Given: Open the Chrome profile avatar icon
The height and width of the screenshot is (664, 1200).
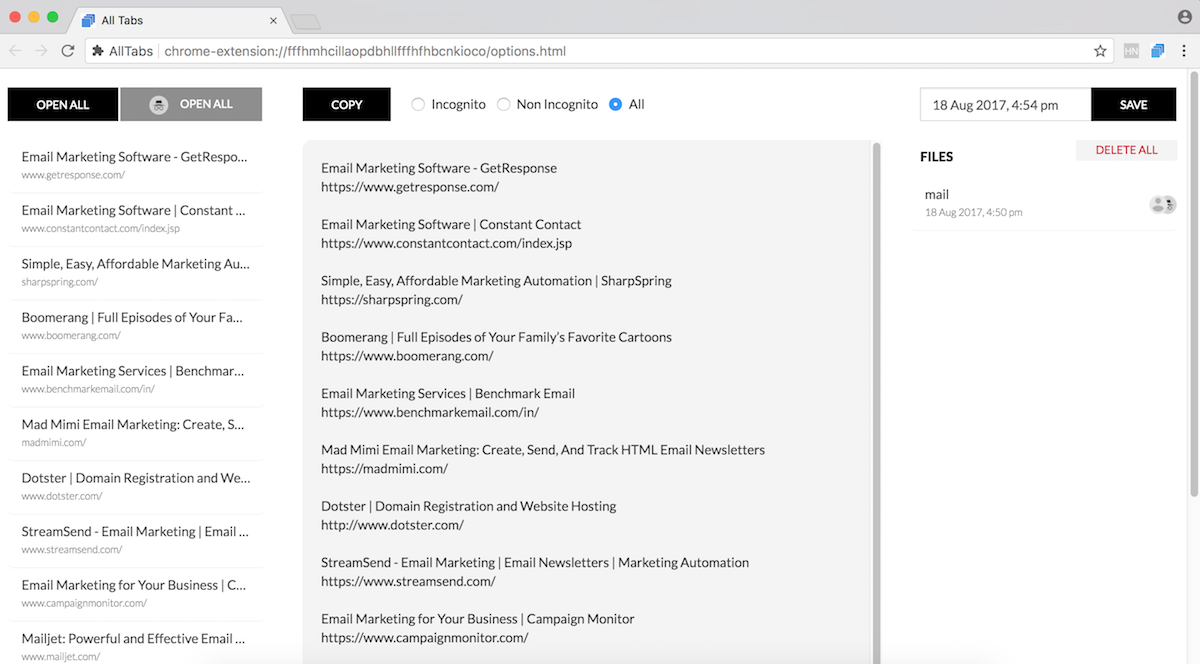Looking at the screenshot, I should pyautogui.click(x=1185, y=16).
